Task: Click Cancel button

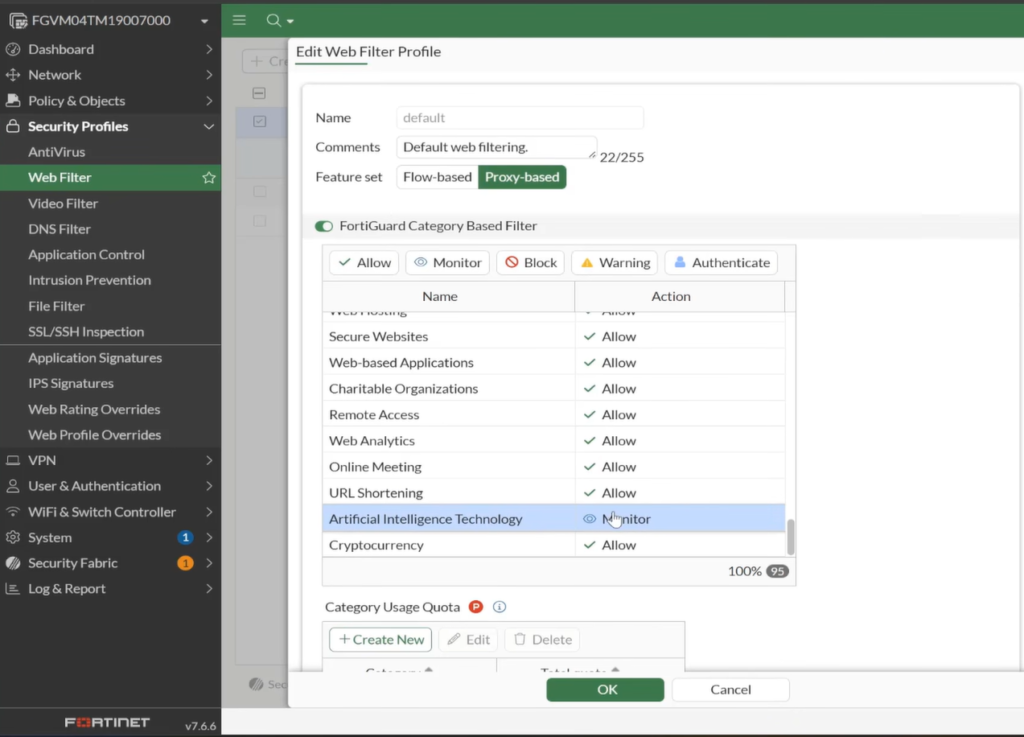Action: click(730, 690)
